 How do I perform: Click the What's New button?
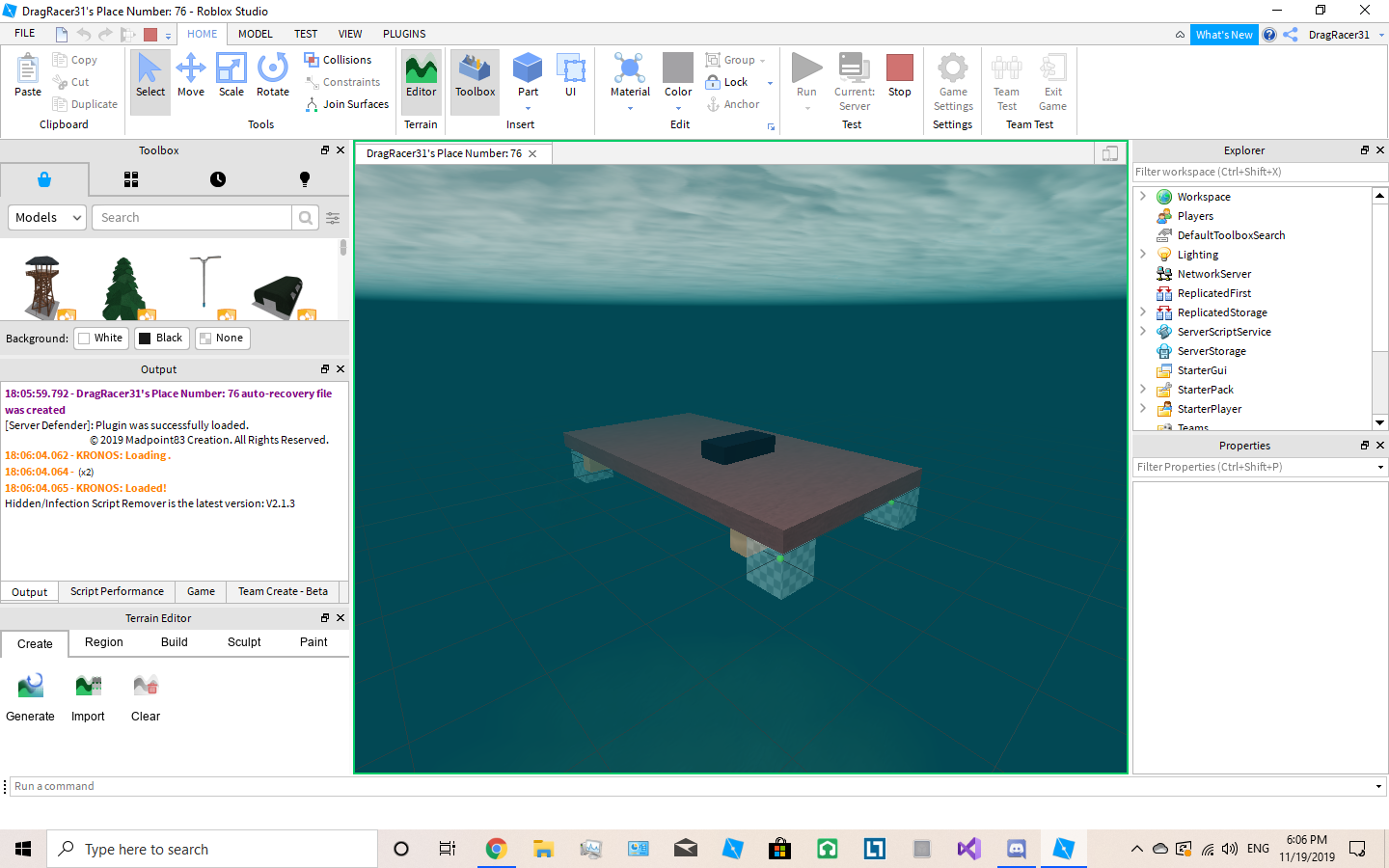1224,35
